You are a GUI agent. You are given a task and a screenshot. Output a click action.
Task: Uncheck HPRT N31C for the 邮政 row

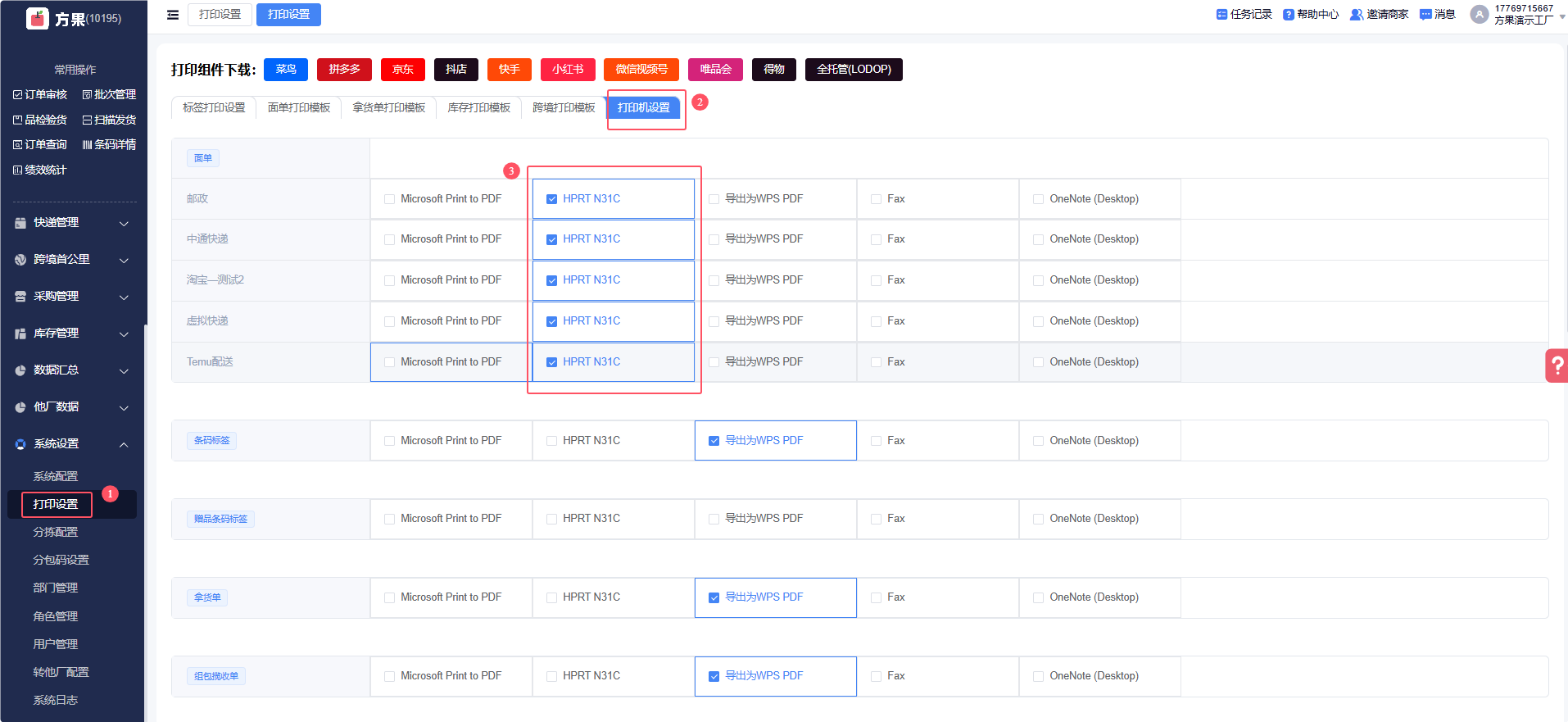552,199
